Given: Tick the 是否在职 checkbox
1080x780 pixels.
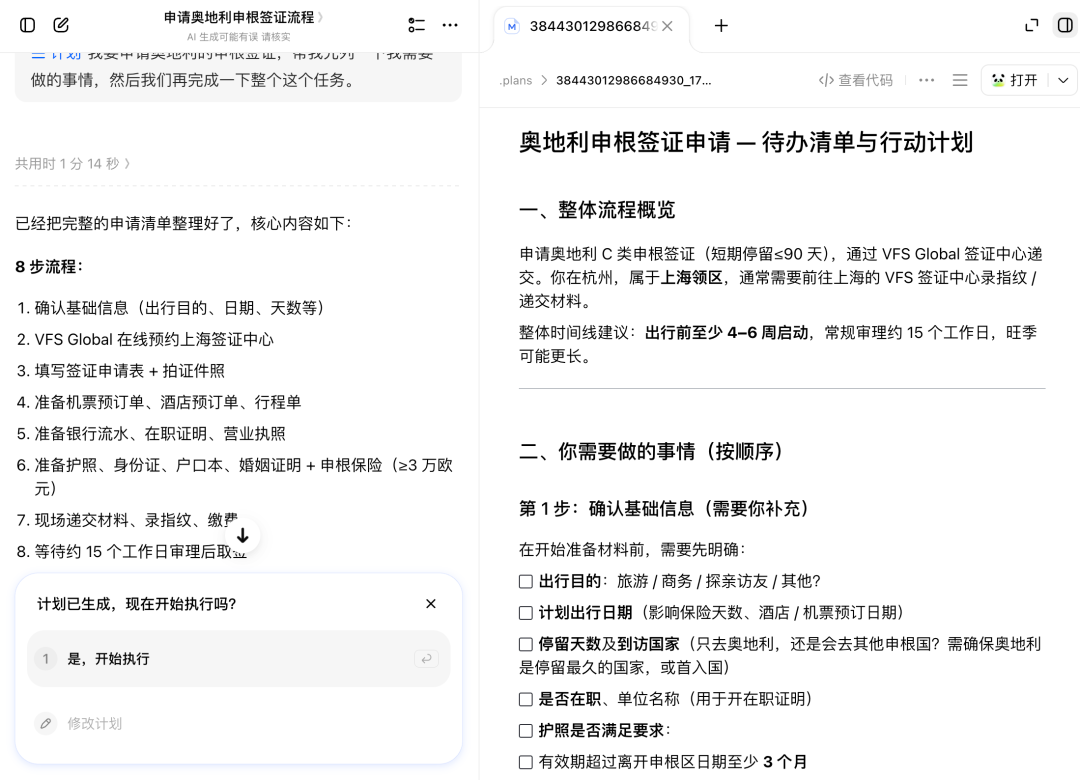Looking at the screenshot, I should (x=526, y=699).
